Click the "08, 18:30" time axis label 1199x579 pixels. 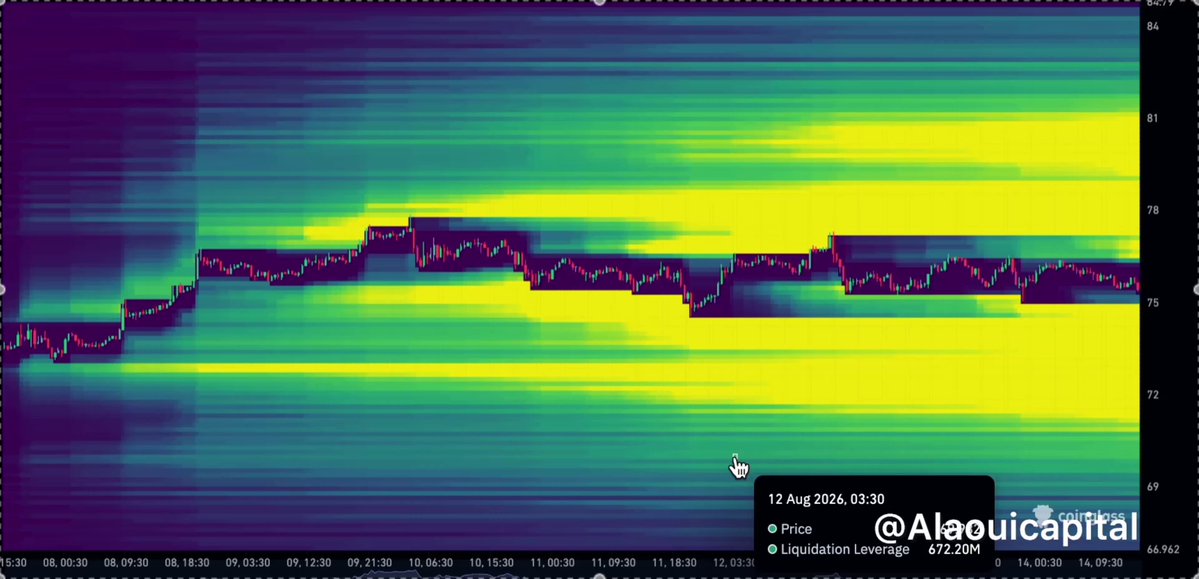click(x=187, y=562)
